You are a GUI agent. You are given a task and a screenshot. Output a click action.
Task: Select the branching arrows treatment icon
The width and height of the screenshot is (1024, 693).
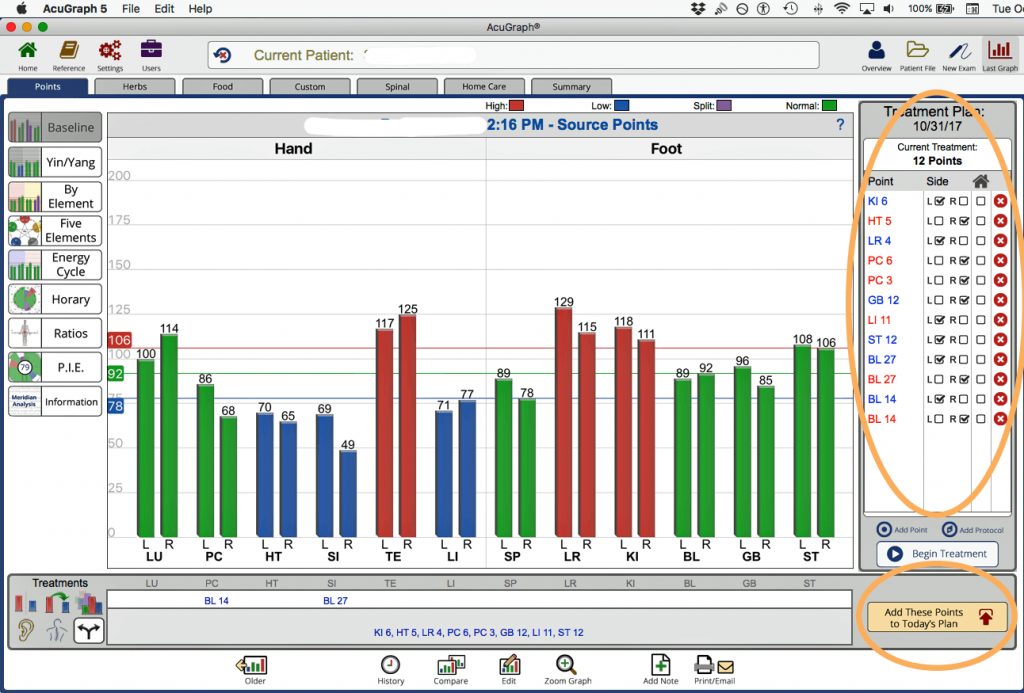click(x=88, y=630)
